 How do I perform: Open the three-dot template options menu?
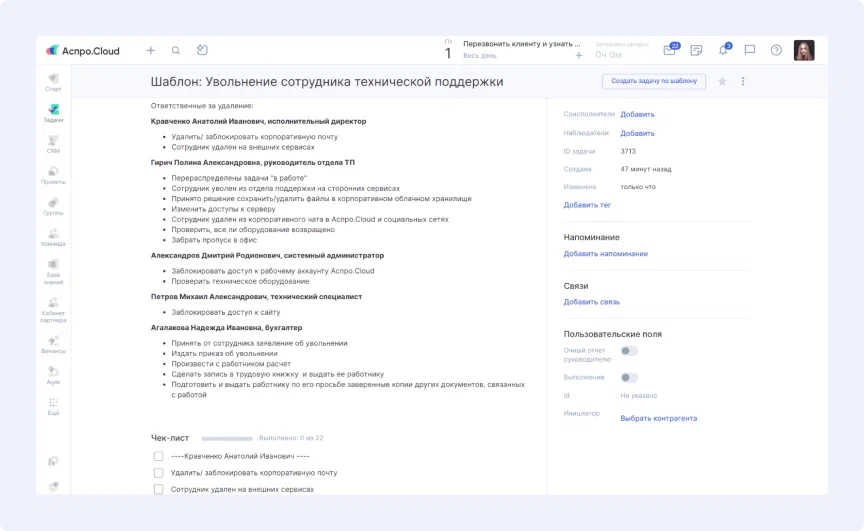point(743,82)
